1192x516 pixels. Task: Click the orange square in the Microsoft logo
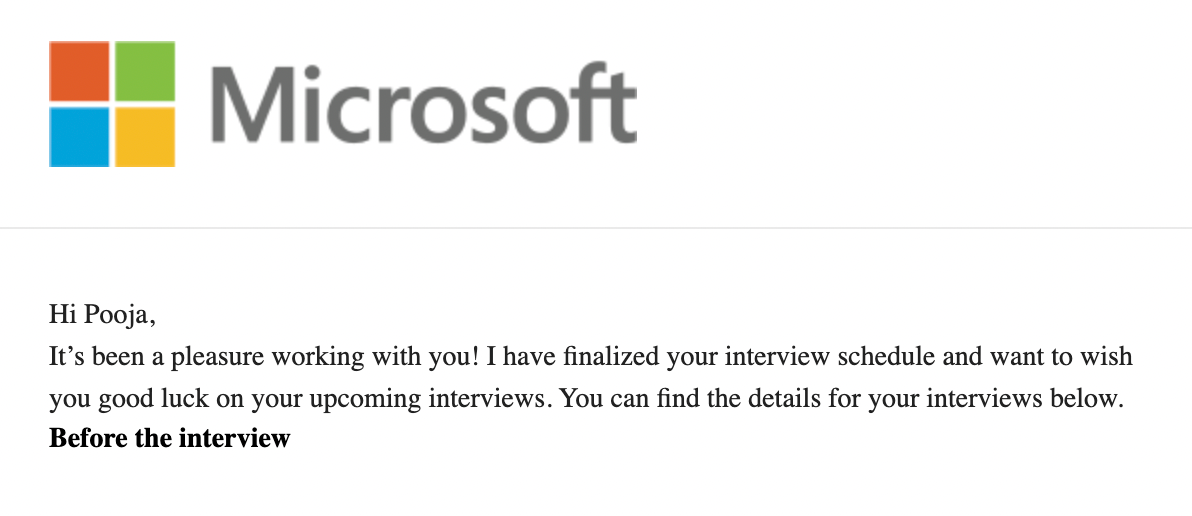click(80, 71)
